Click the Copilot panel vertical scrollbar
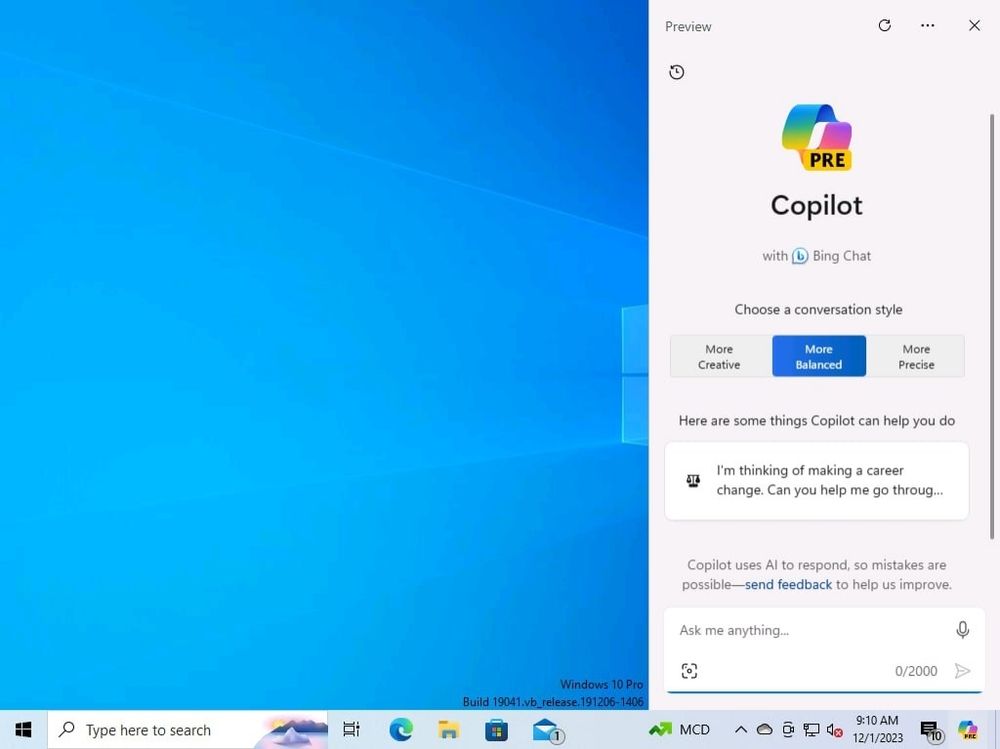This screenshot has width=1000, height=749. click(x=992, y=325)
